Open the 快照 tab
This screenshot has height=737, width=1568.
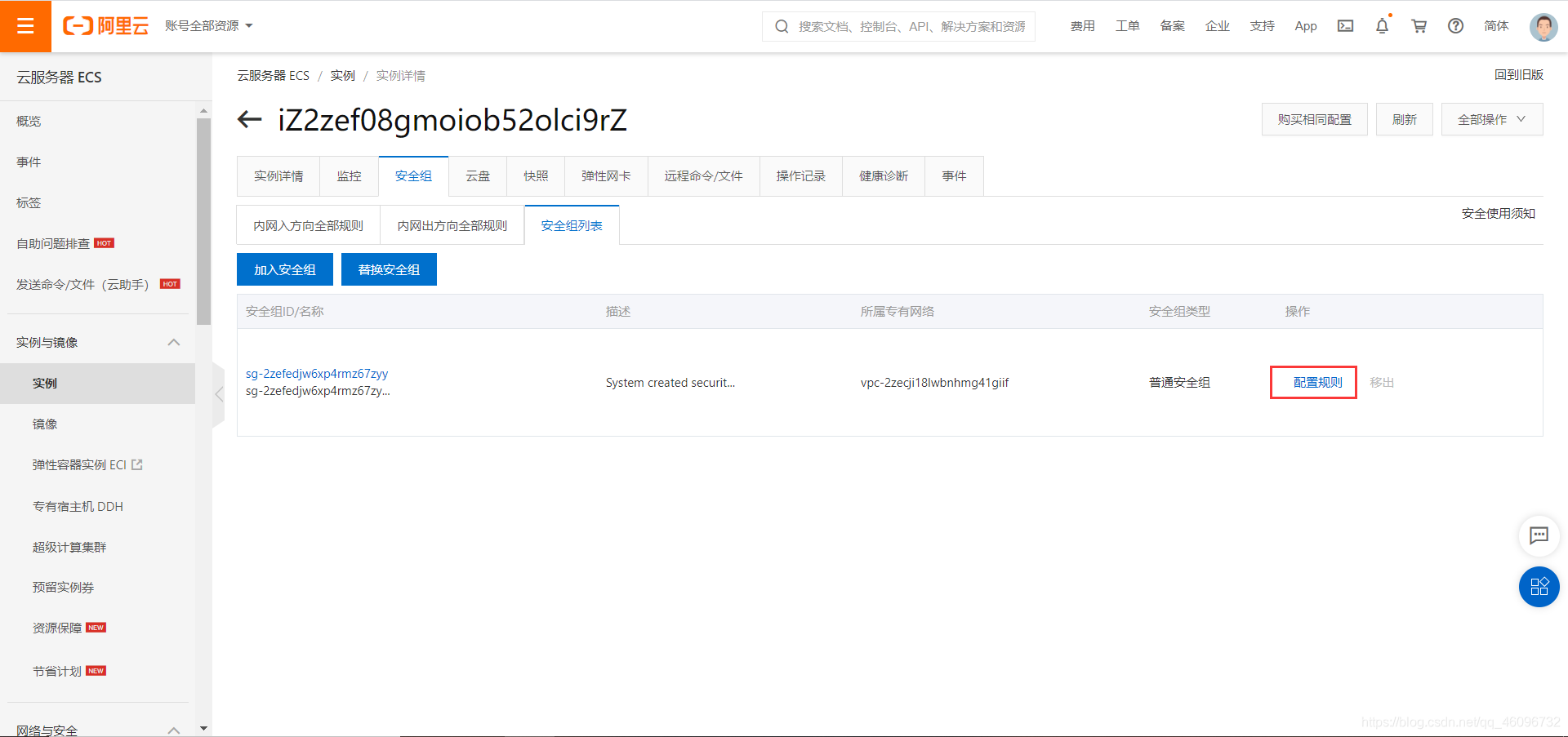[x=536, y=176]
